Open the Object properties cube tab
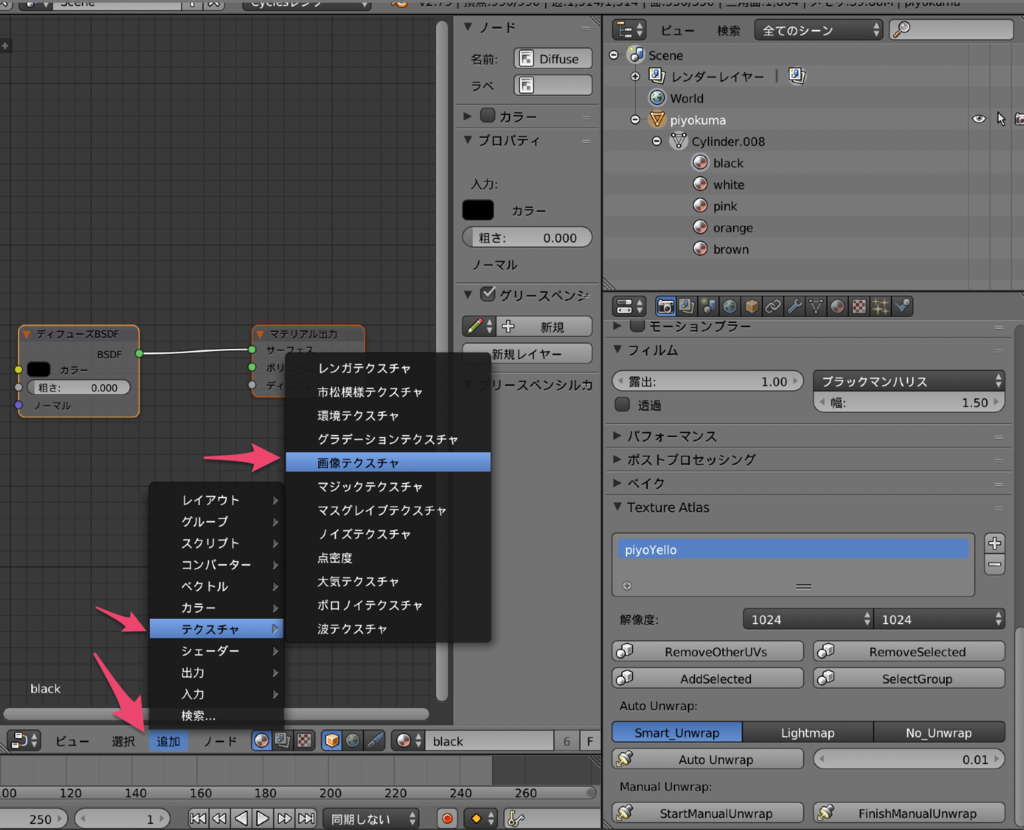1024x830 pixels. click(x=752, y=306)
